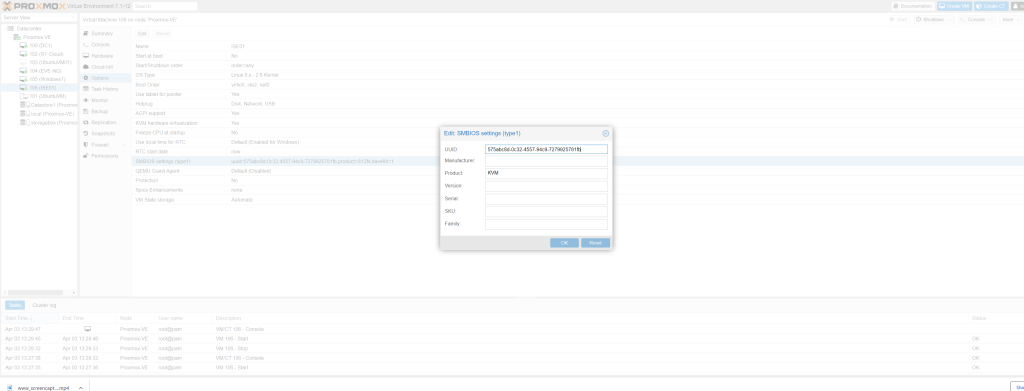Click the Revert button above options
This screenshot has height=391, width=1024.
pos(163,33)
